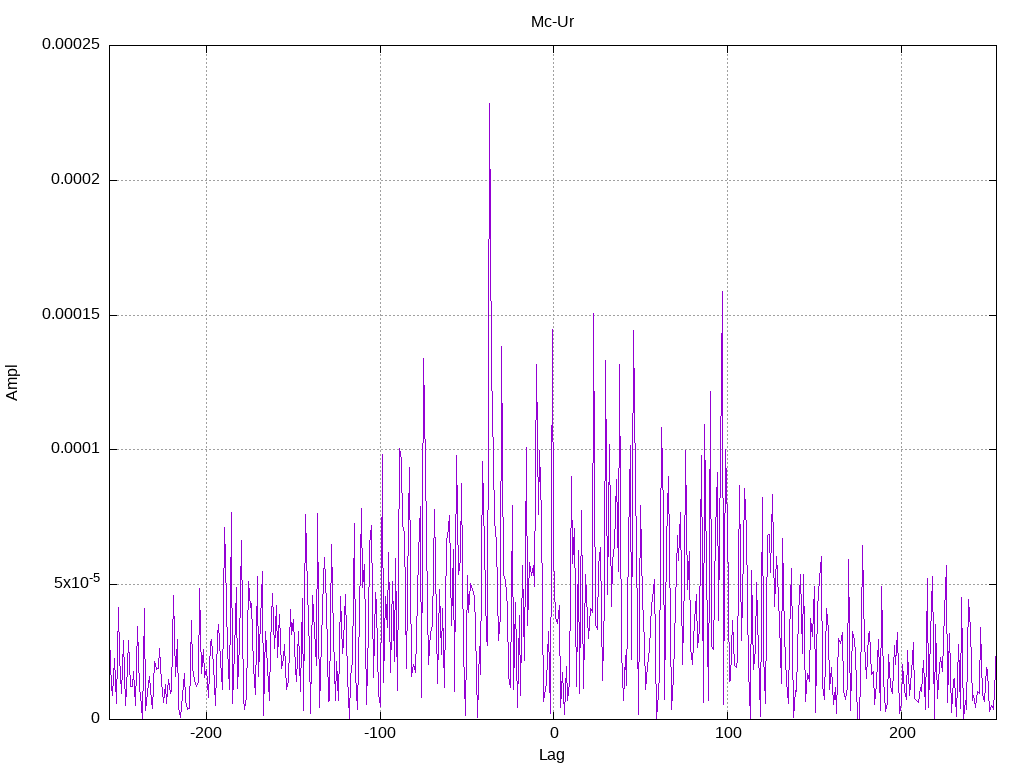The image size is (1024, 768).
Task: Click the y-axis tick value 0.00015
Action: coord(71,314)
